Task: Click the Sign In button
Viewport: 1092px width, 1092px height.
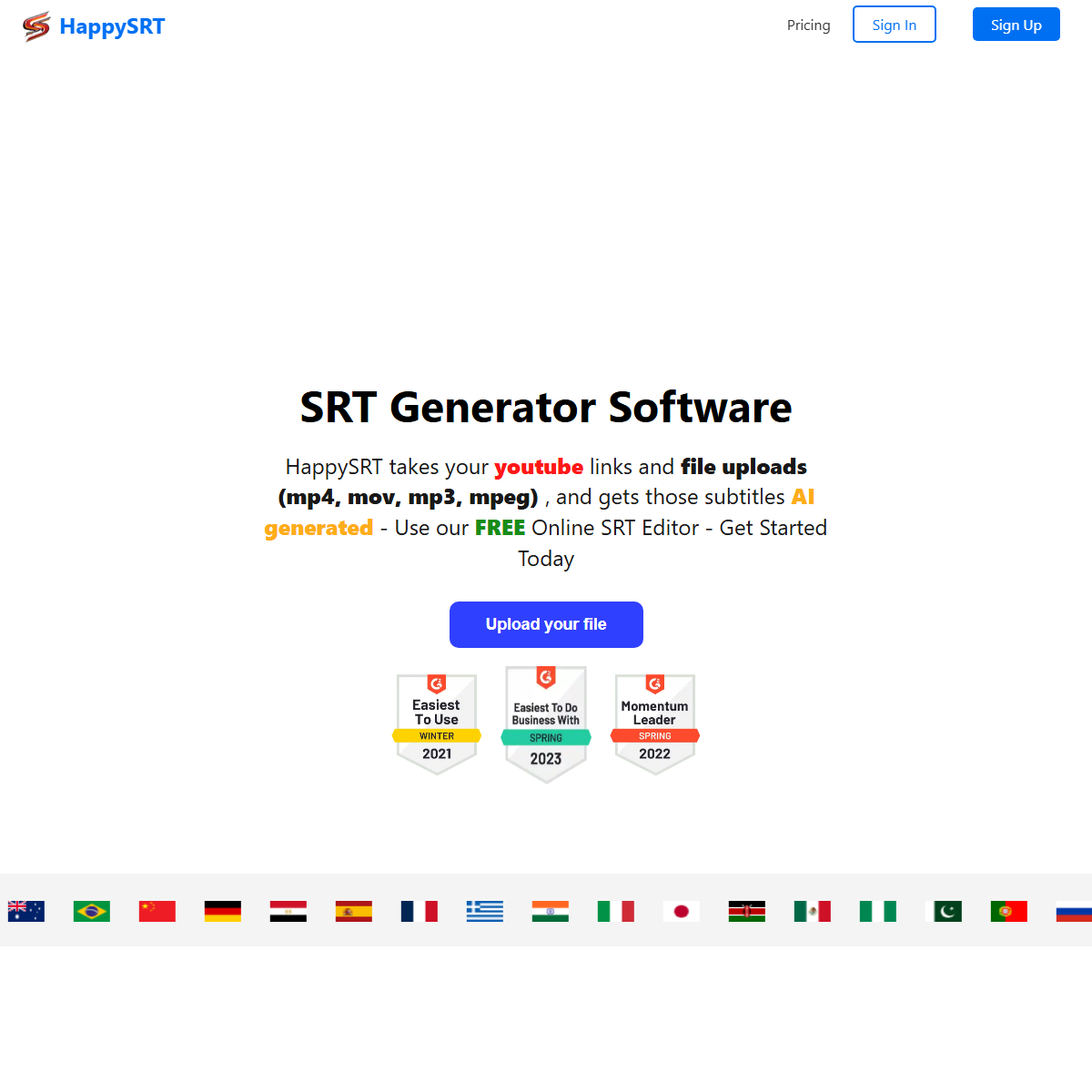Action: pos(895,25)
